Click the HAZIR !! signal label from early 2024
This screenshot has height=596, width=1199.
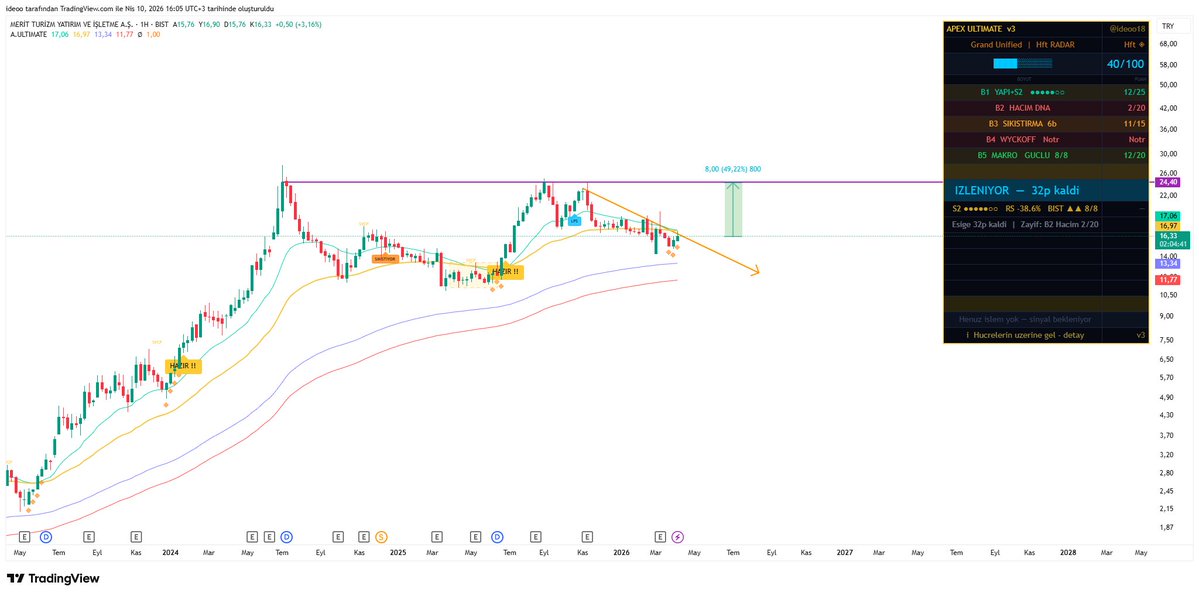point(184,366)
